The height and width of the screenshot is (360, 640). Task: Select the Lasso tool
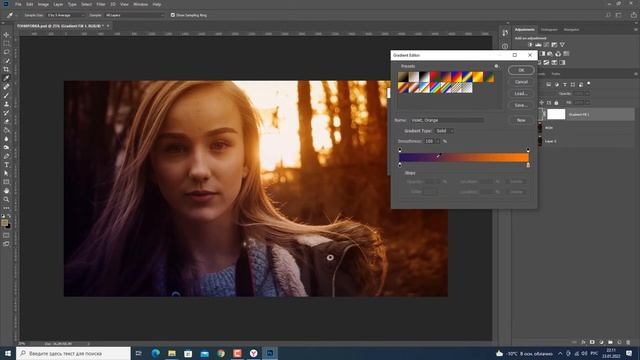click(7, 52)
